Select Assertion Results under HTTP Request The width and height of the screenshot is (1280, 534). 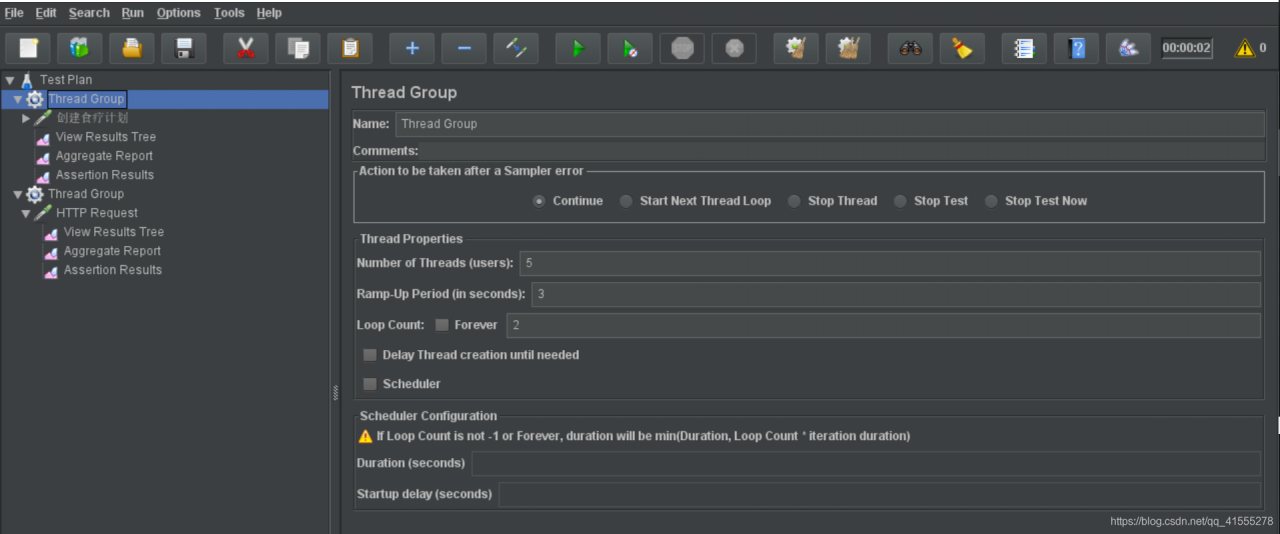(113, 270)
